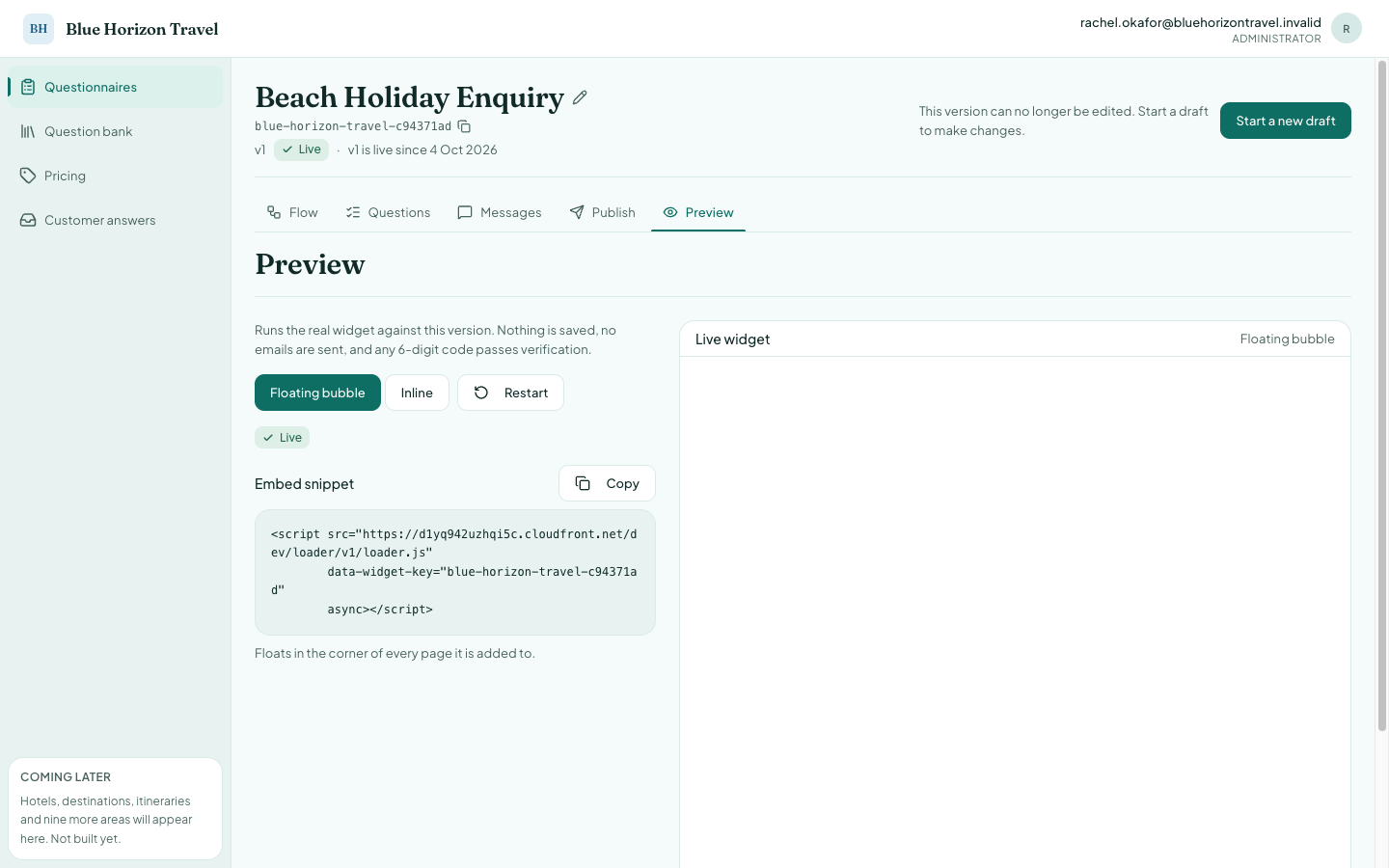Click 'Floats in the corner of every page' text
The height and width of the screenshot is (868, 1389).
pyautogui.click(x=395, y=653)
